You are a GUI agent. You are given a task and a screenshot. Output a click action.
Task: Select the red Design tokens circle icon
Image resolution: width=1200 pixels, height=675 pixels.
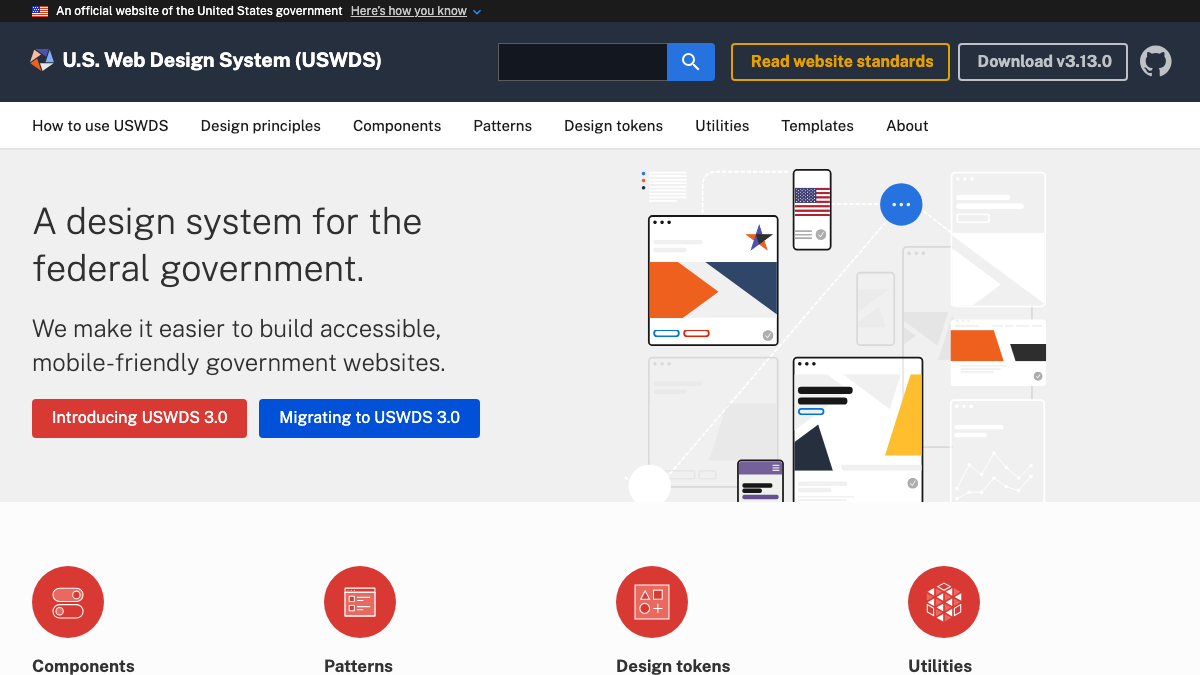(x=652, y=602)
